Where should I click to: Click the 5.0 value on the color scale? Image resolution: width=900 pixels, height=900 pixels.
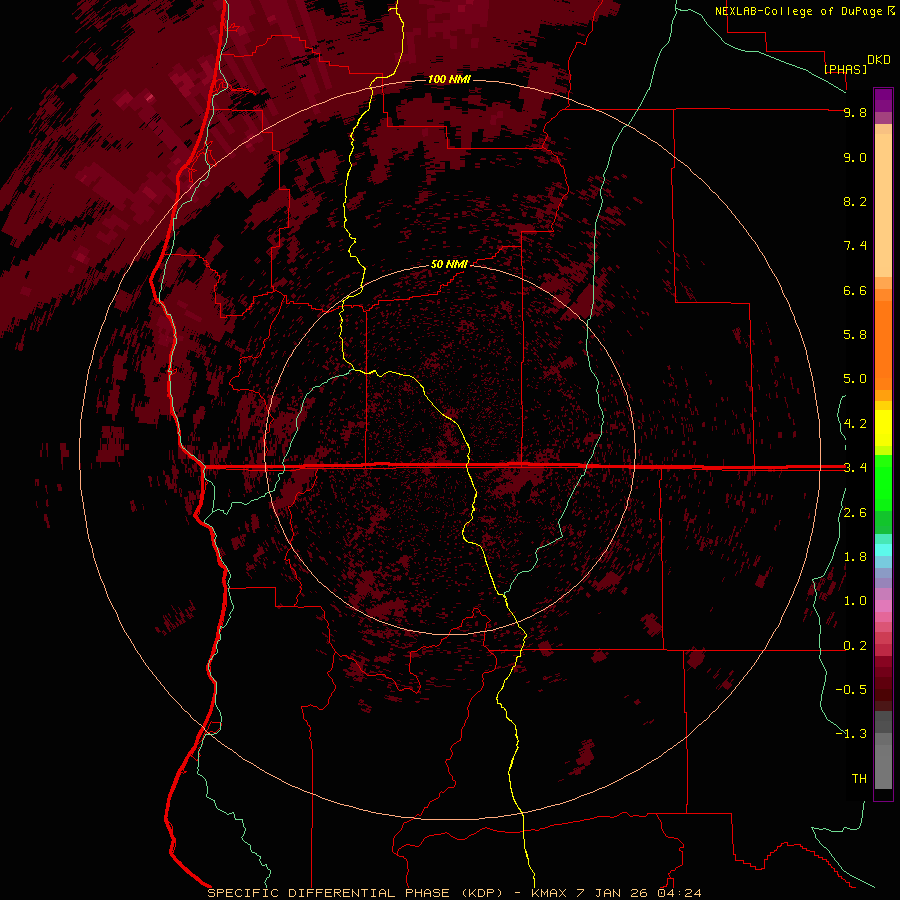(x=855, y=379)
